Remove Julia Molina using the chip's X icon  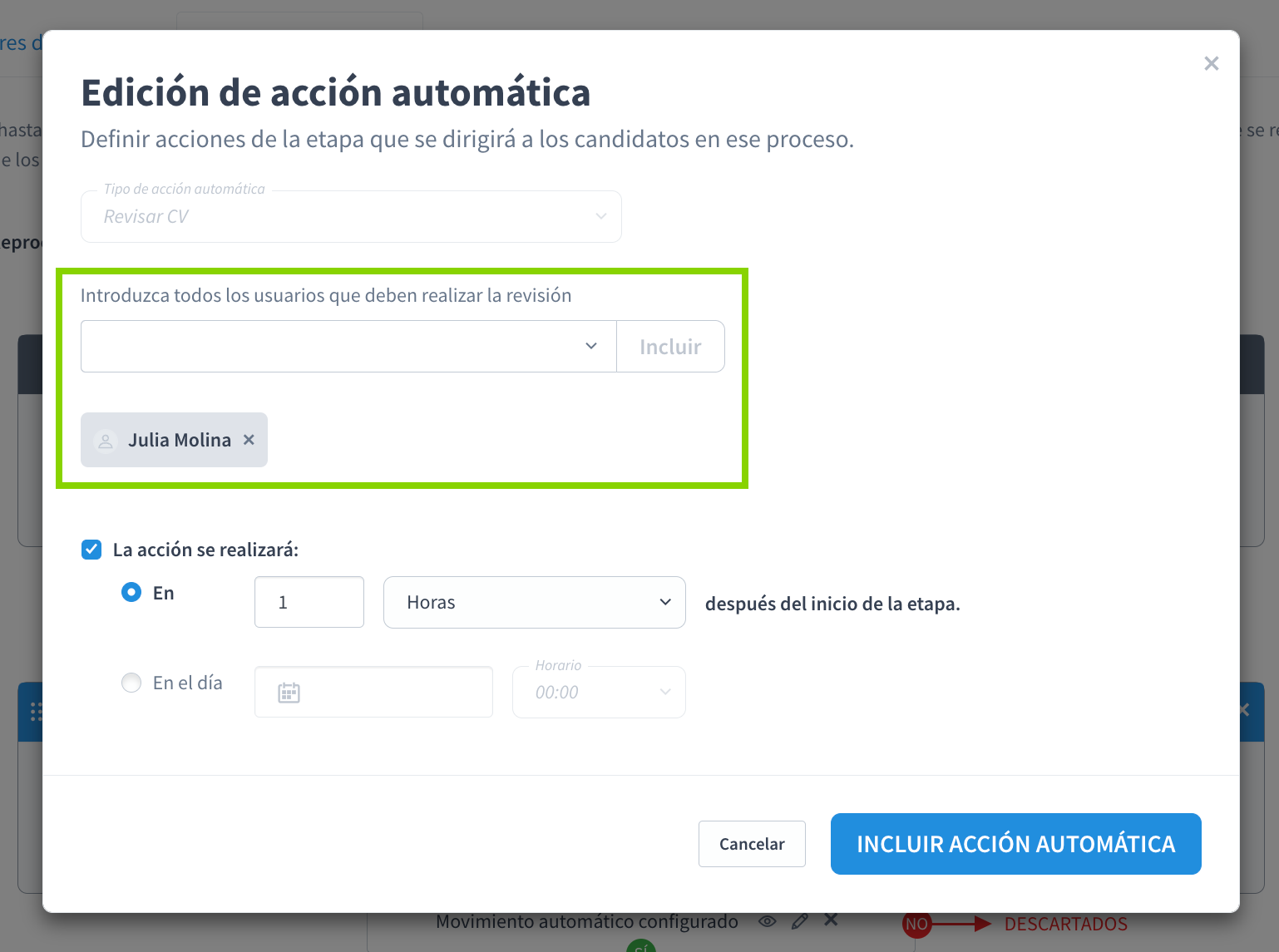(x=248, y=440)
